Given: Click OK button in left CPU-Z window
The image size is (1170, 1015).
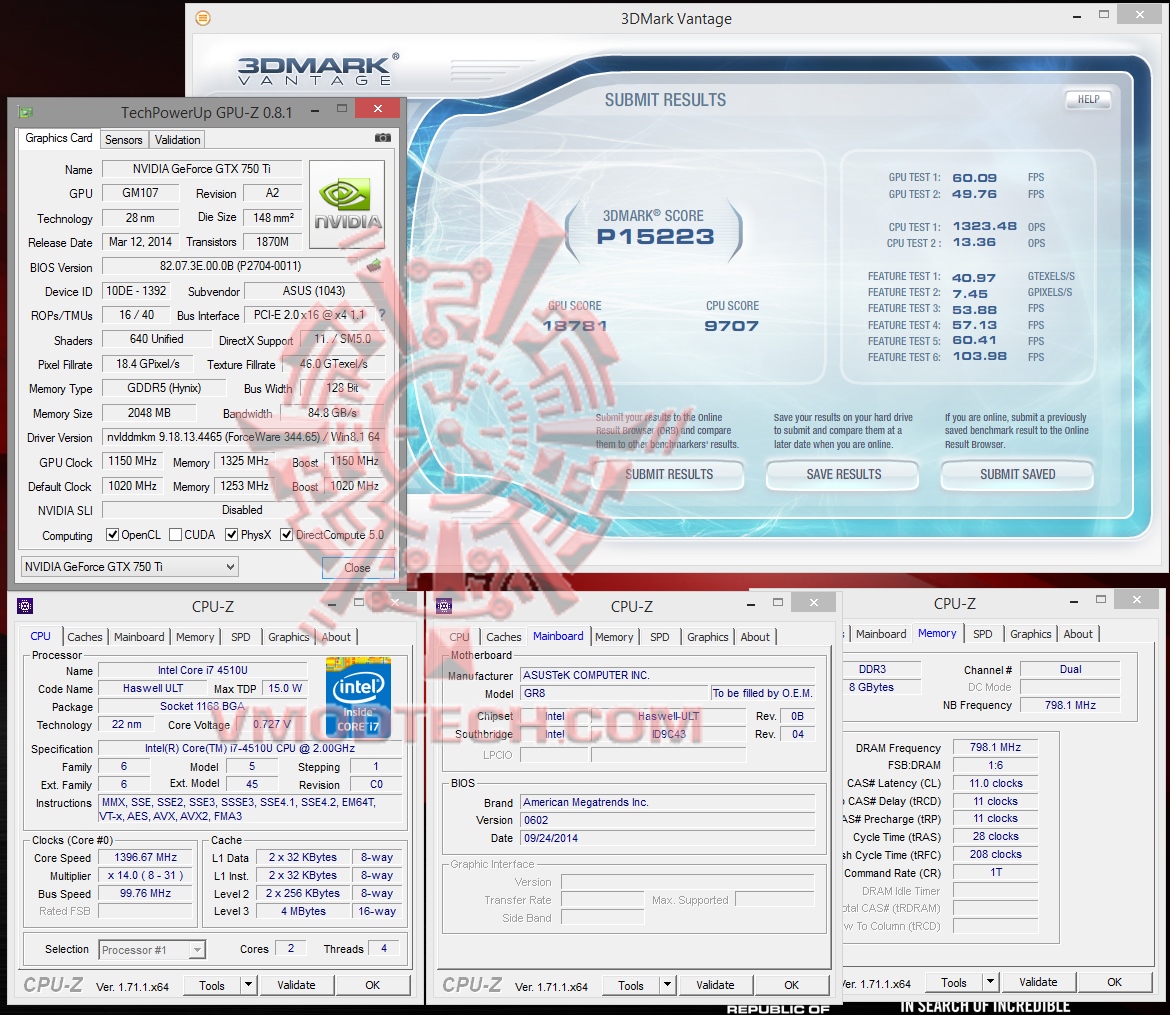Looking at the screenshot, I should pyautogui.click(x=372, y=985).
